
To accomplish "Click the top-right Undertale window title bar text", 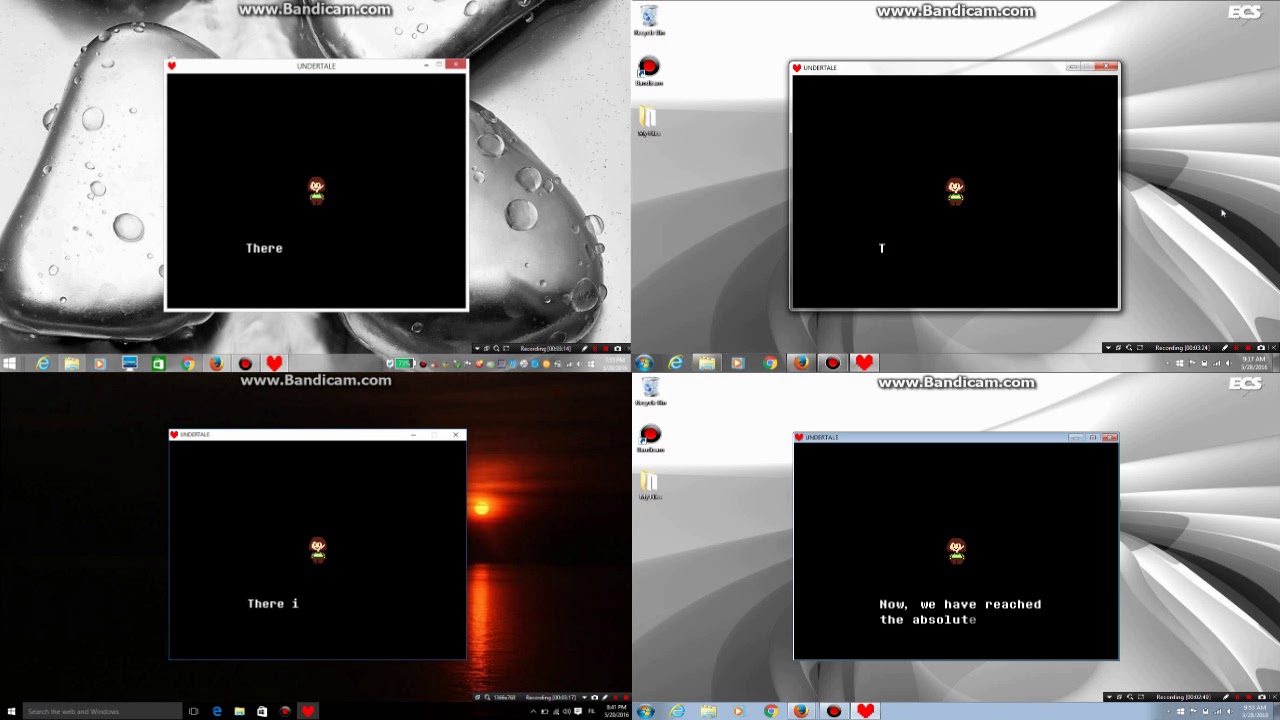I will [x=820, y=68].
